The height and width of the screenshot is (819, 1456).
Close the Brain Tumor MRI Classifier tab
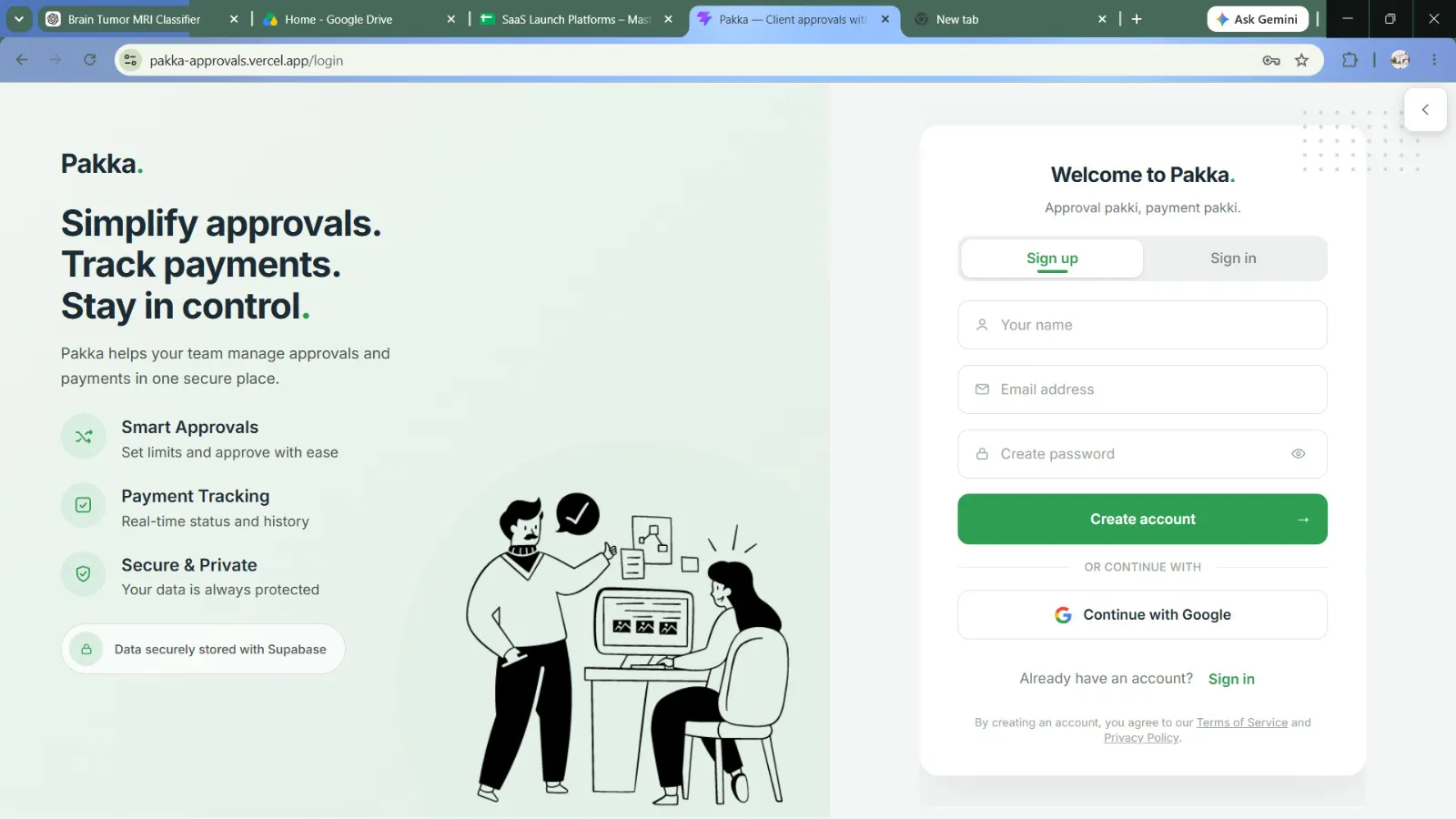coord(234,19)
